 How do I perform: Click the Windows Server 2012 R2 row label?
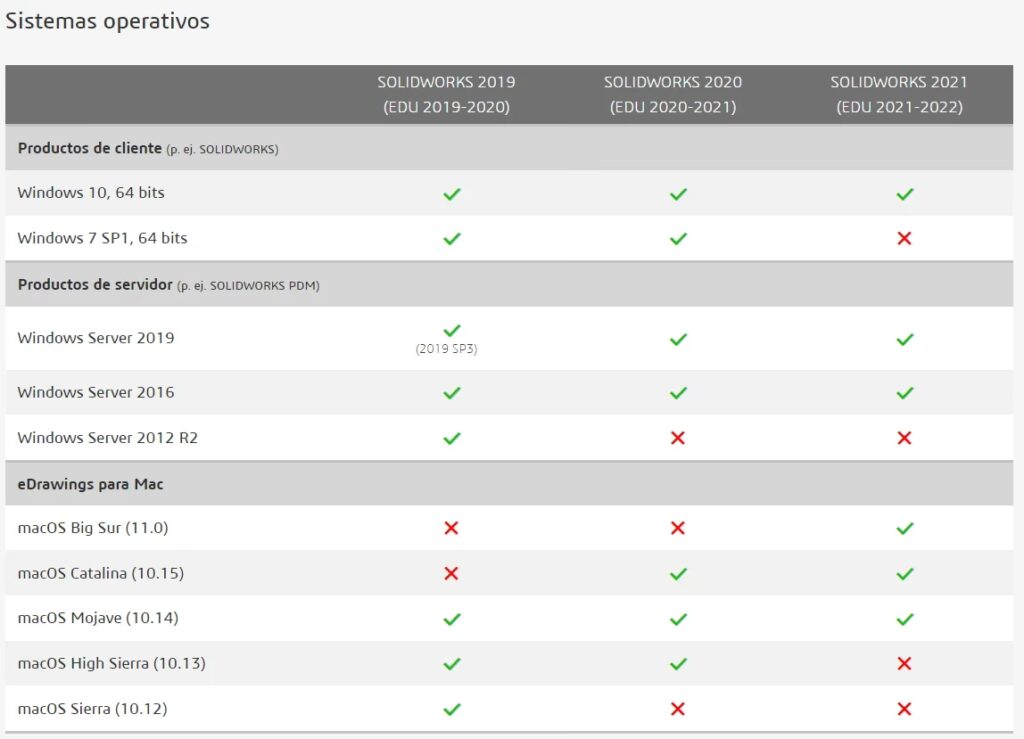pos(108,438)
